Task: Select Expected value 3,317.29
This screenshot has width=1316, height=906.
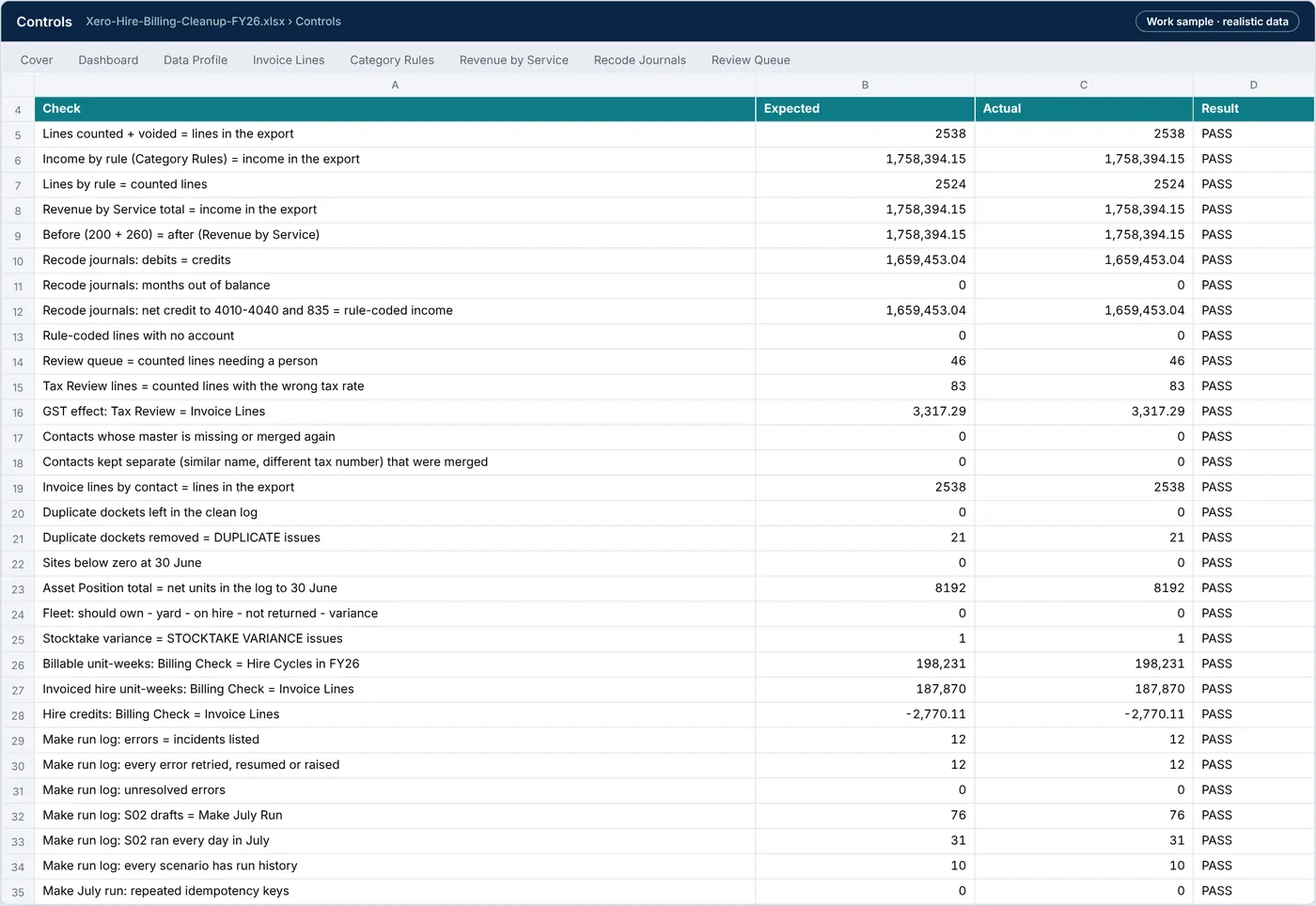Action: tap(865, 412)
